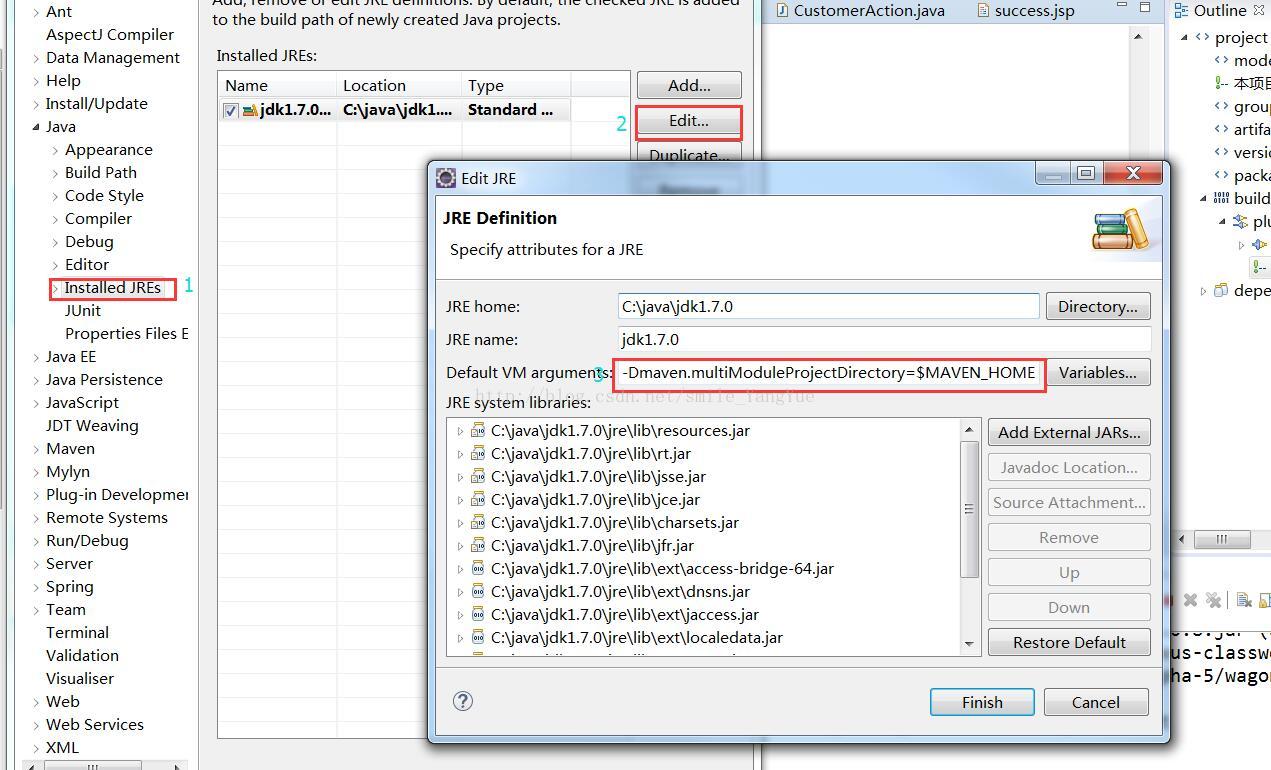
Task: Close the Outline view via its X
Action: pos(1259,10)
